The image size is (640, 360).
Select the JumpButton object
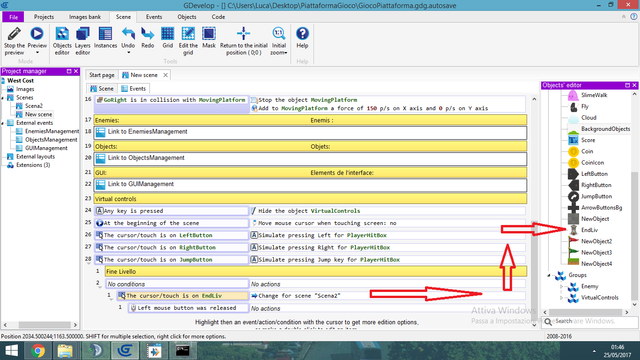[x=596, y=196]
